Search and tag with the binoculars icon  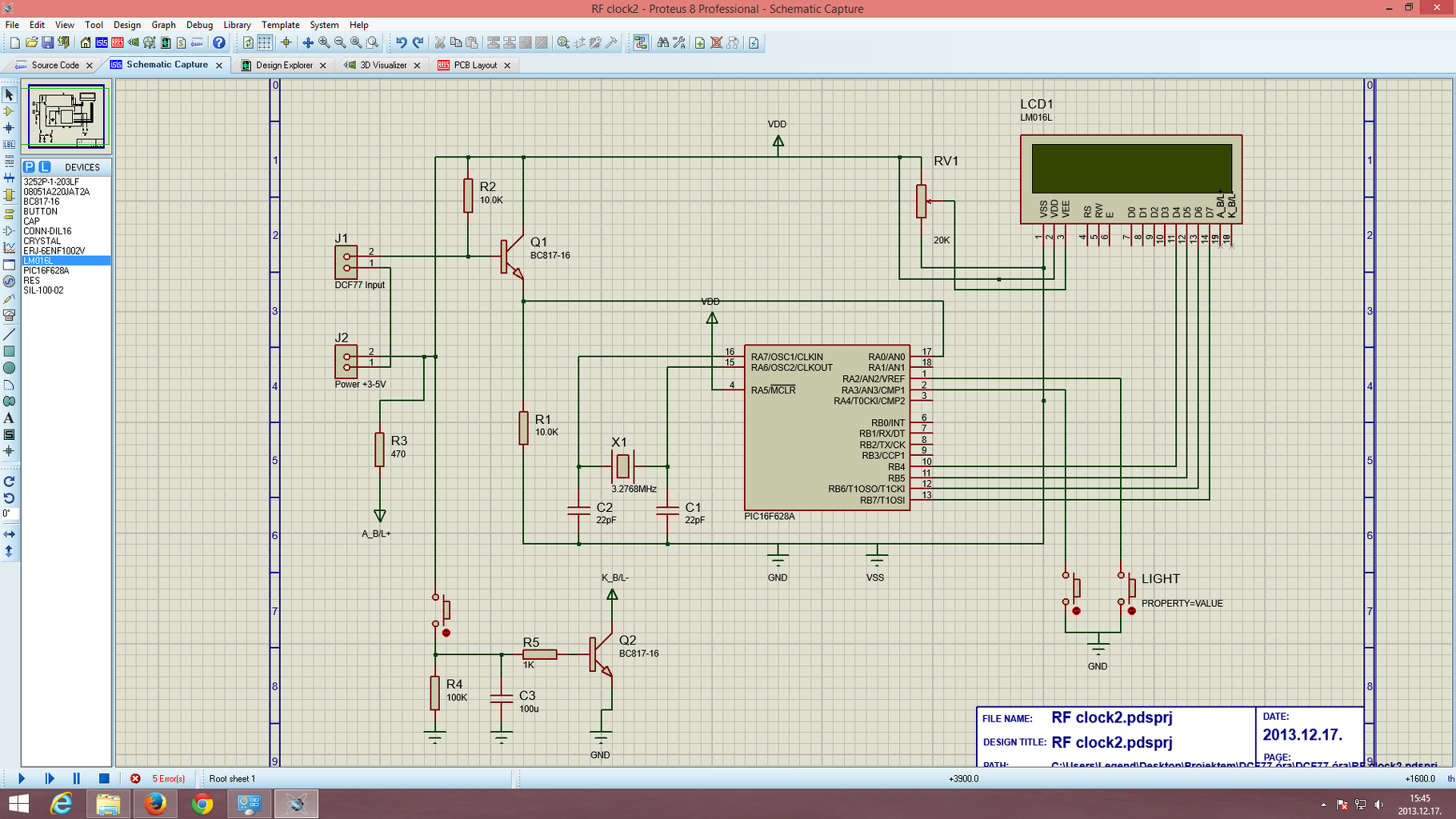tap(663, 43)
